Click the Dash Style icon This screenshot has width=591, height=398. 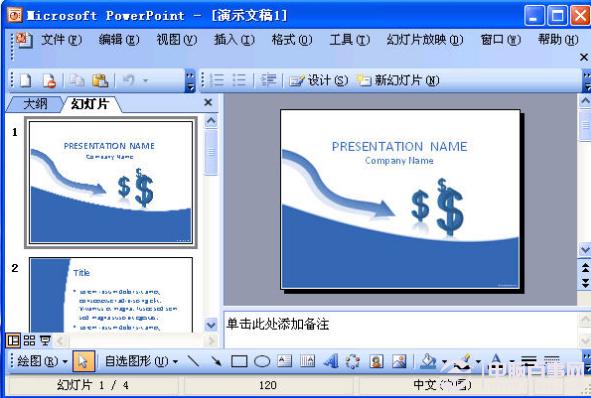(552, 361)
